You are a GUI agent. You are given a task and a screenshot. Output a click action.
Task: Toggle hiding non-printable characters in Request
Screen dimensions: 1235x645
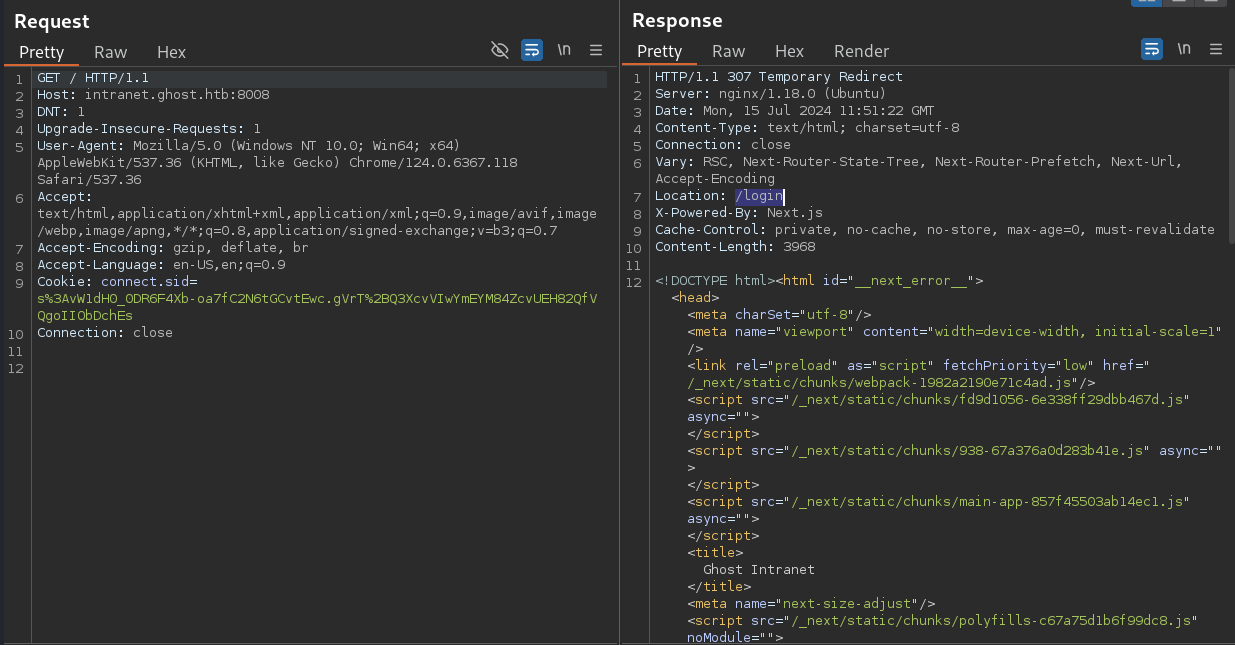pos(500,50)
